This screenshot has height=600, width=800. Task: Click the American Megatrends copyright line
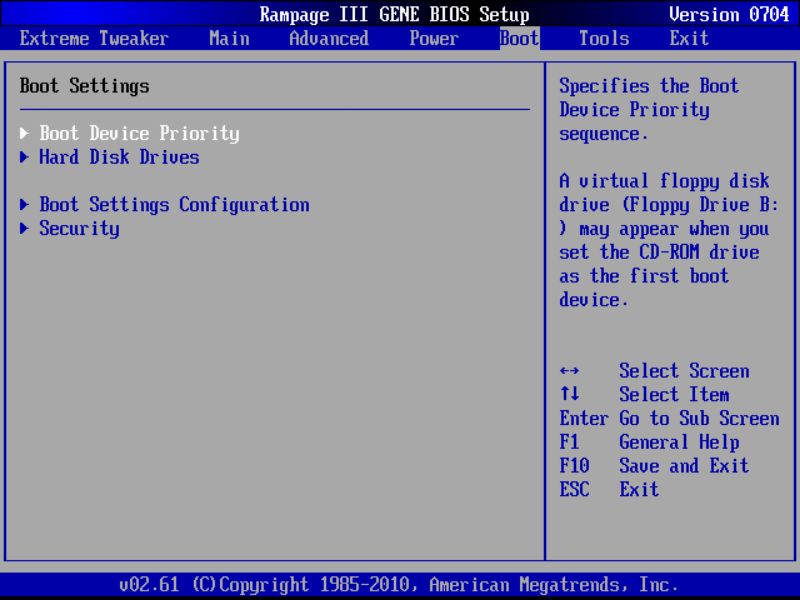coord(398,584)
